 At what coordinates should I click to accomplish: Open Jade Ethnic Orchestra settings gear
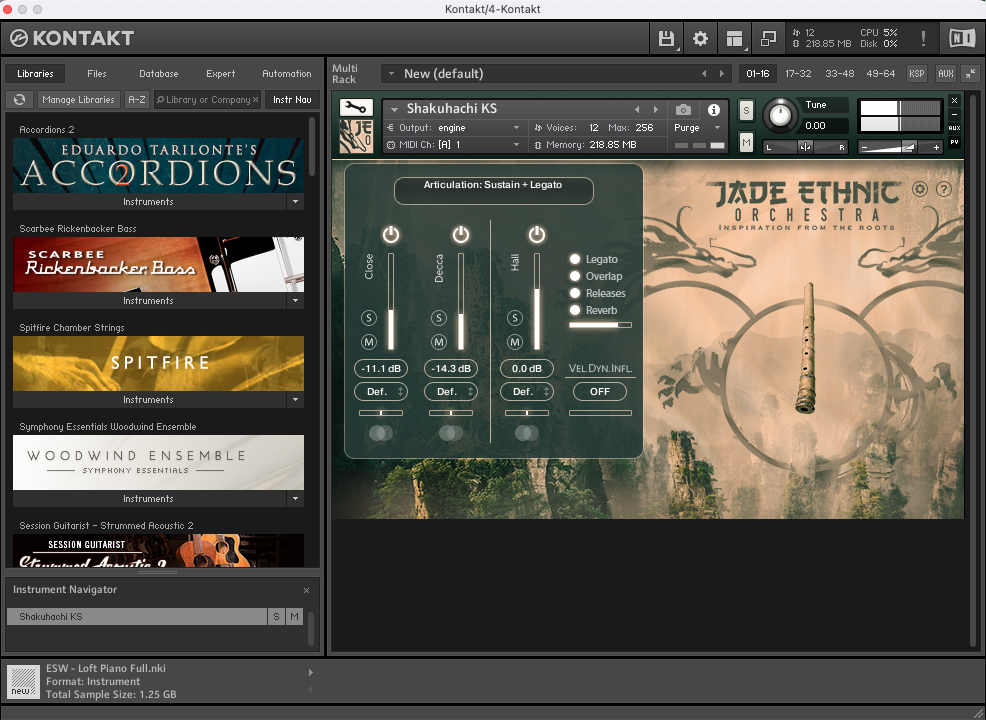920,189
